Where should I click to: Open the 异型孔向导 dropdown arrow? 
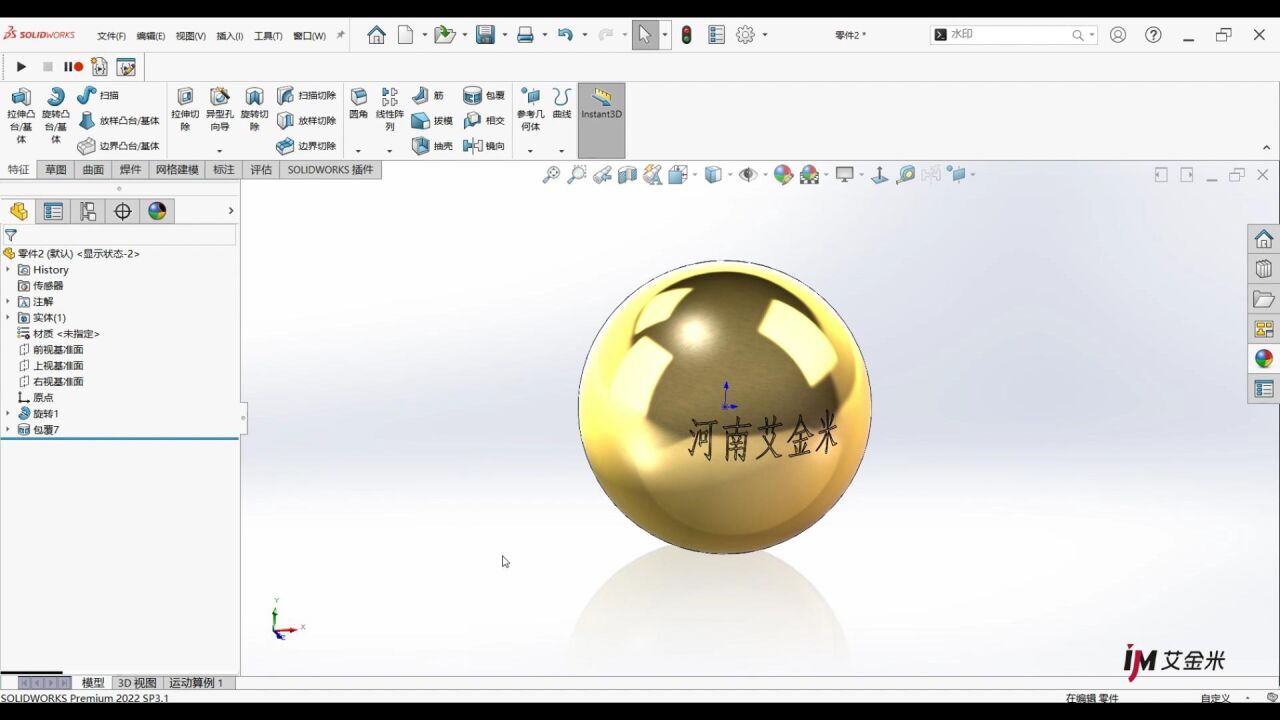[x=219, y=151]
